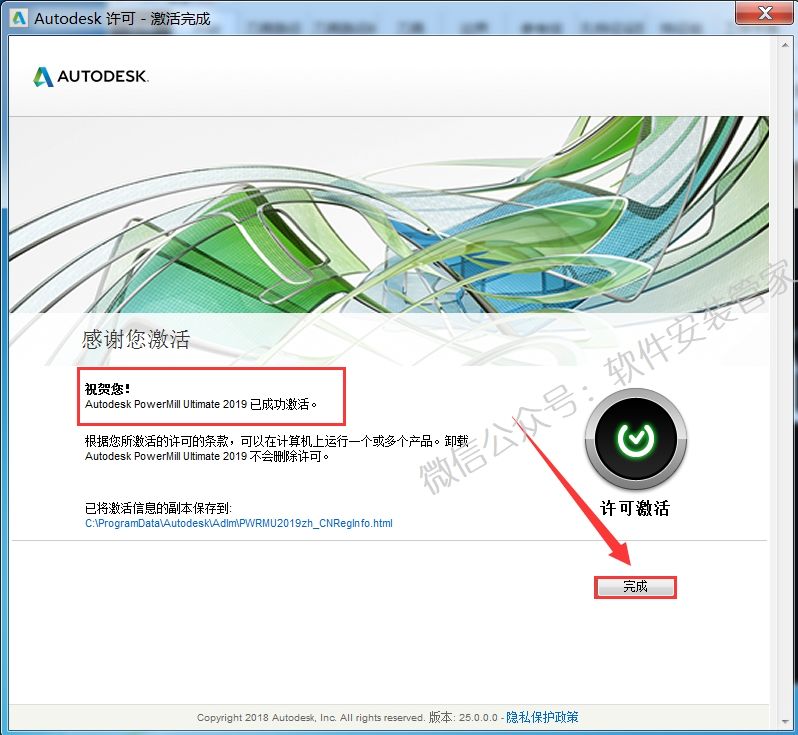This screenshot has width=798, height=735.
Task: Click the 许可激活 label under the icon
Action: tap(634, 508)
